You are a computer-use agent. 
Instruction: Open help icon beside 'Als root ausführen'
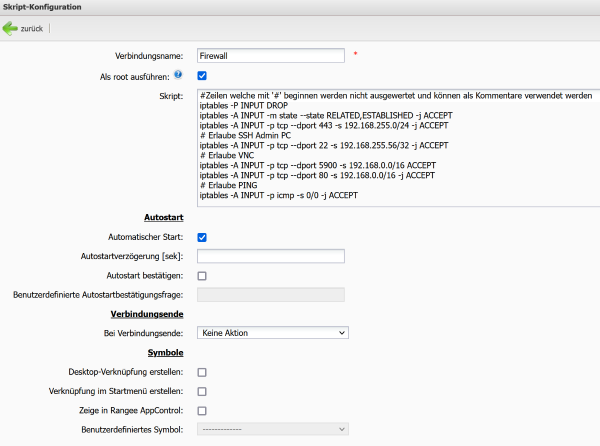[x=178, y=74]
